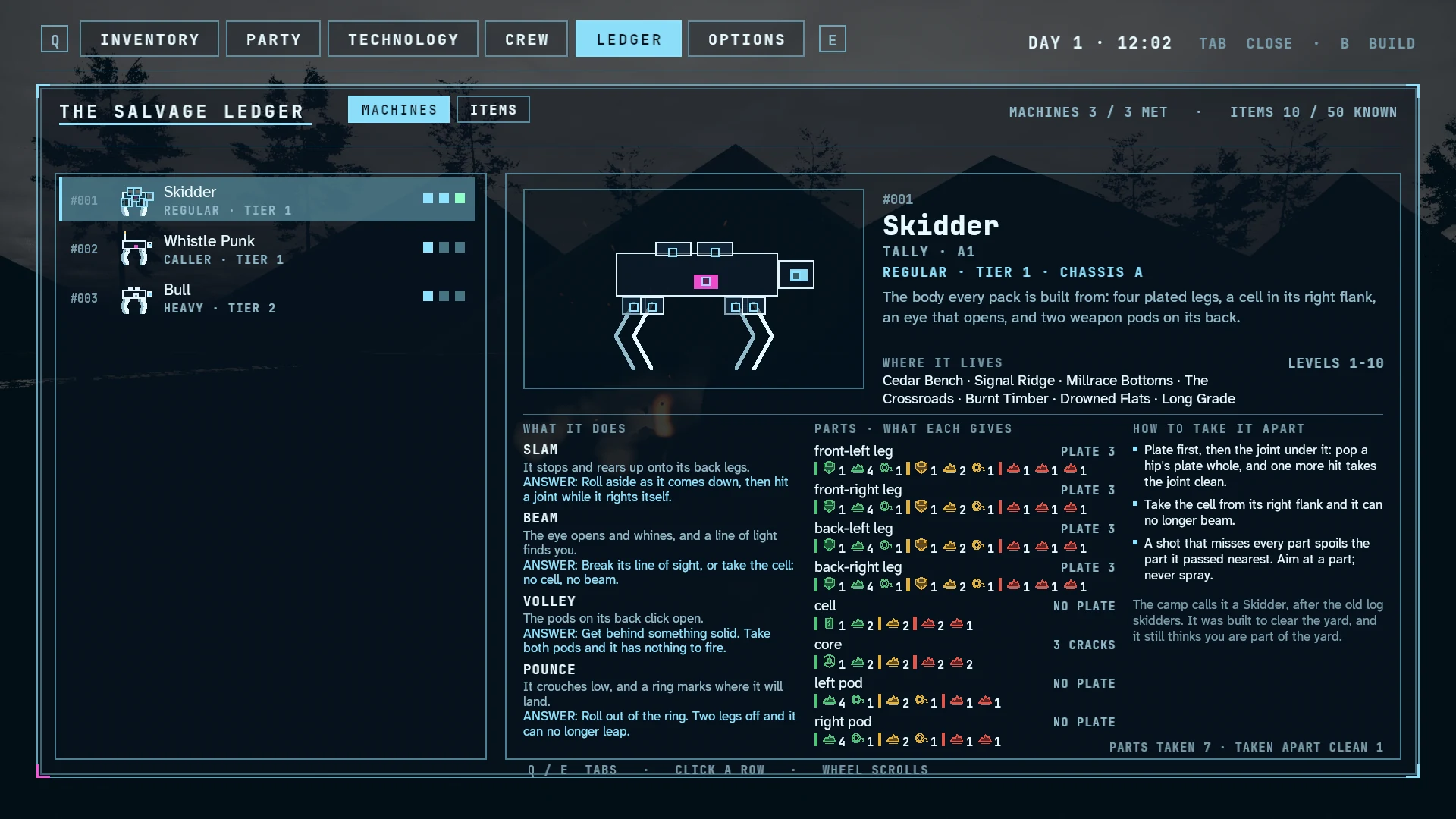The width and height of the screenshot is (1456, 819).
Task: Click the BEAM ability heading
Action: pos(540,518)
